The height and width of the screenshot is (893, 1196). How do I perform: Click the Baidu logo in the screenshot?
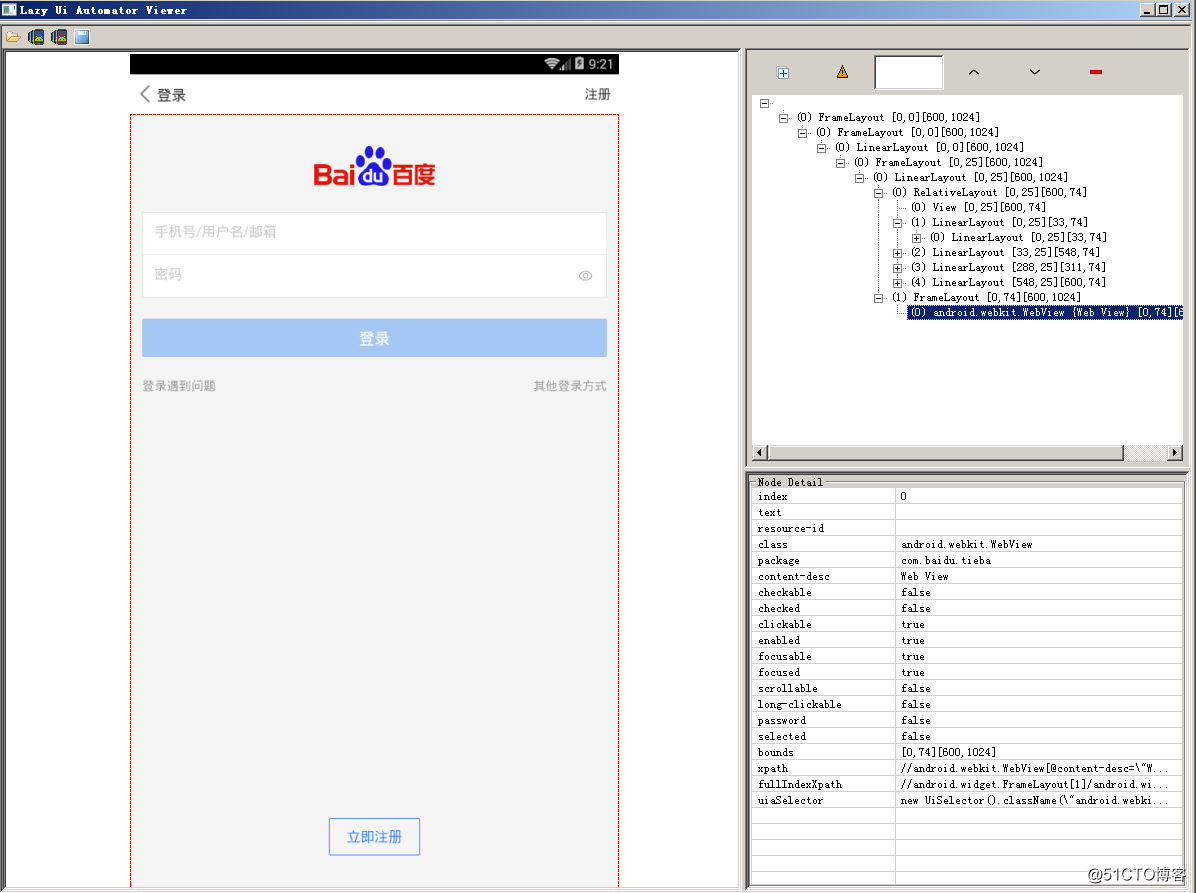pyautogui.click(x=374, y=167)
